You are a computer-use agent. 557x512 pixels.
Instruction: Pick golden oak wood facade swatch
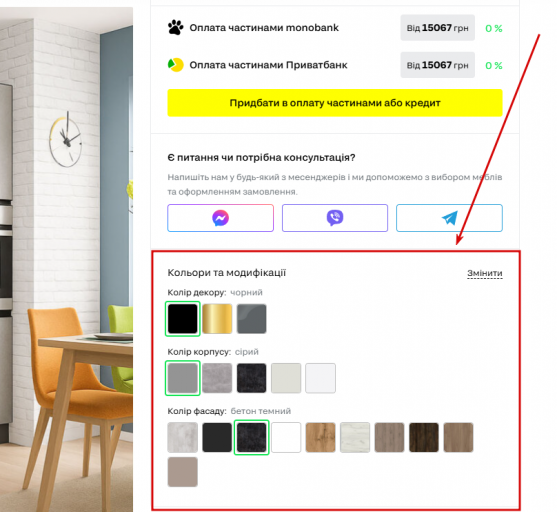(320, 437)
